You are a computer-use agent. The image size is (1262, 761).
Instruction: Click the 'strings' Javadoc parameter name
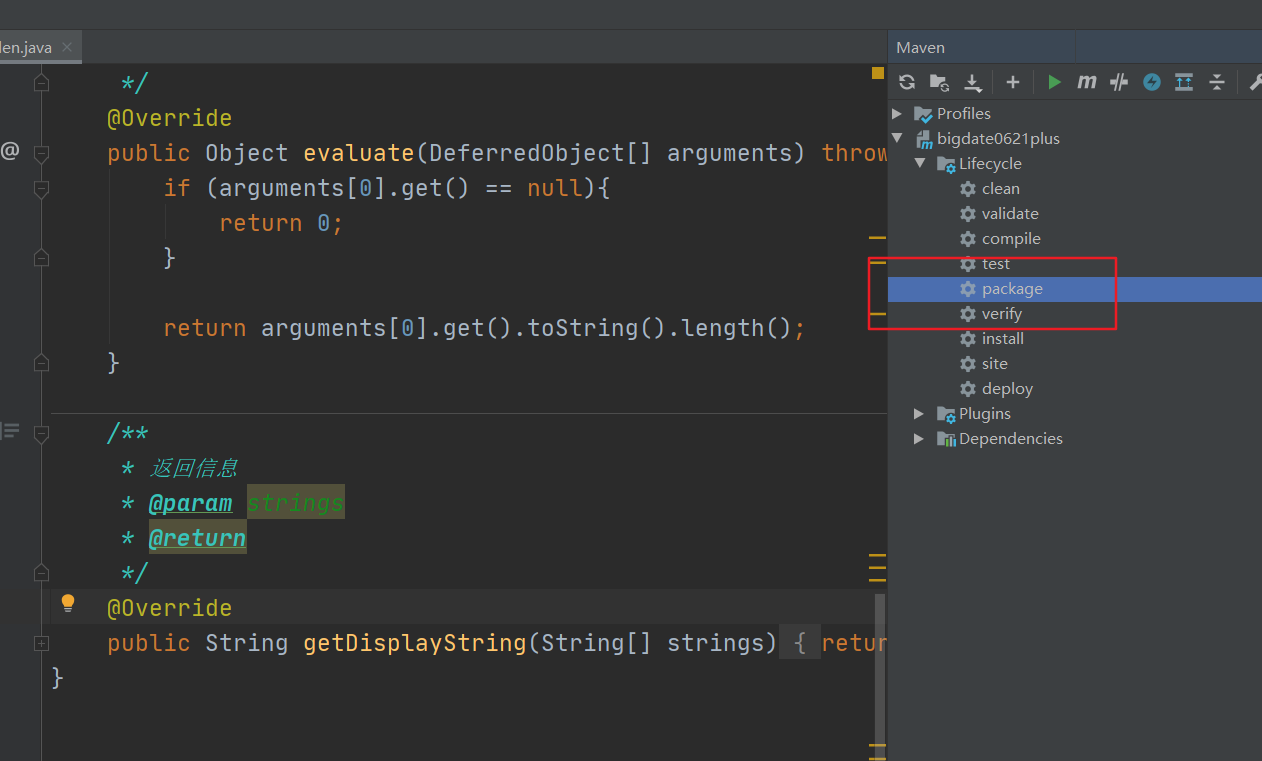coord(296,503)
